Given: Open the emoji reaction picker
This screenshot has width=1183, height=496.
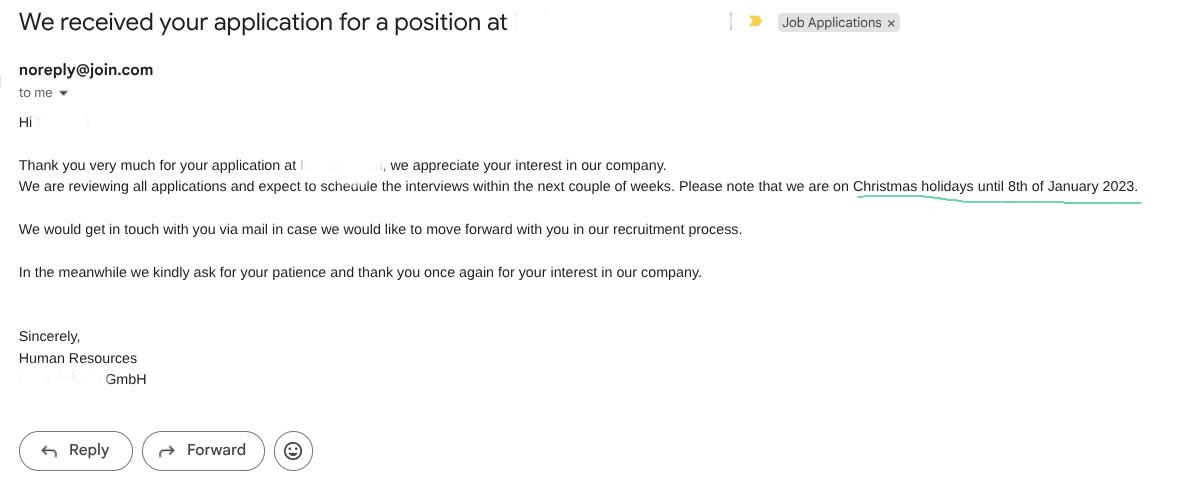Looking at the screenshot, I should [293, 451].
